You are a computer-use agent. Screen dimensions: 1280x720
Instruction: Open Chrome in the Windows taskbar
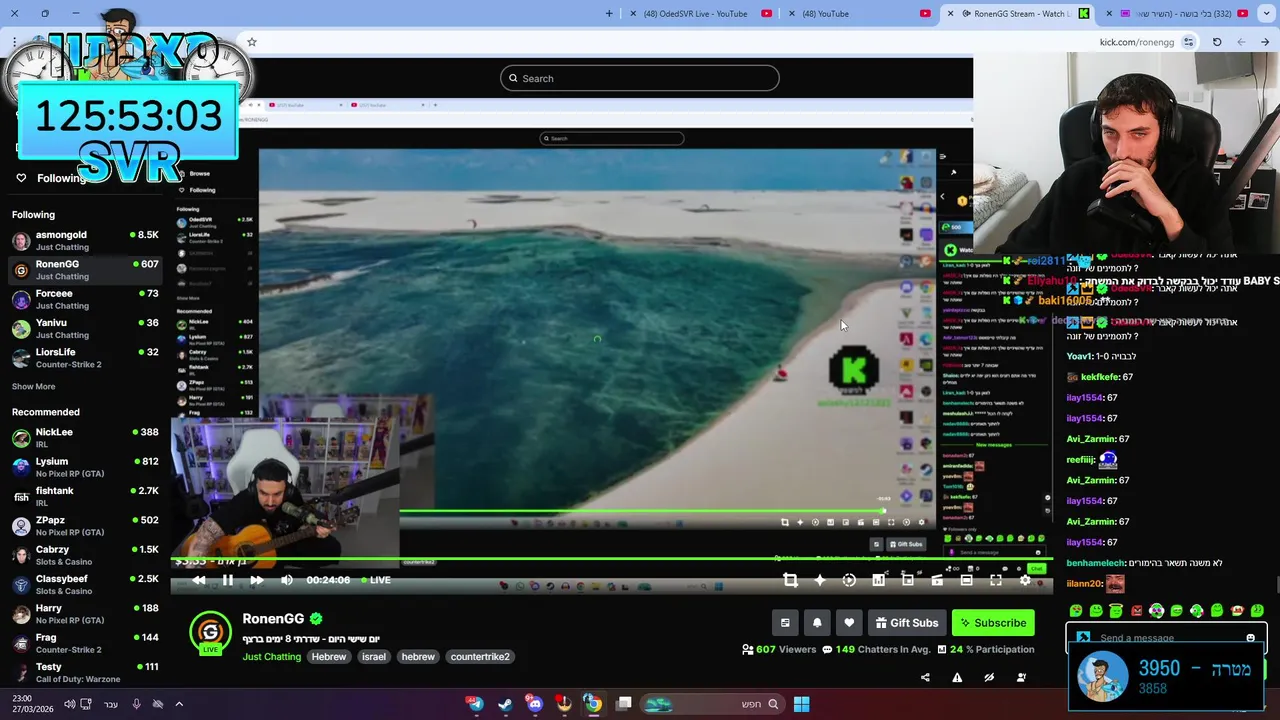click(593, 704)
